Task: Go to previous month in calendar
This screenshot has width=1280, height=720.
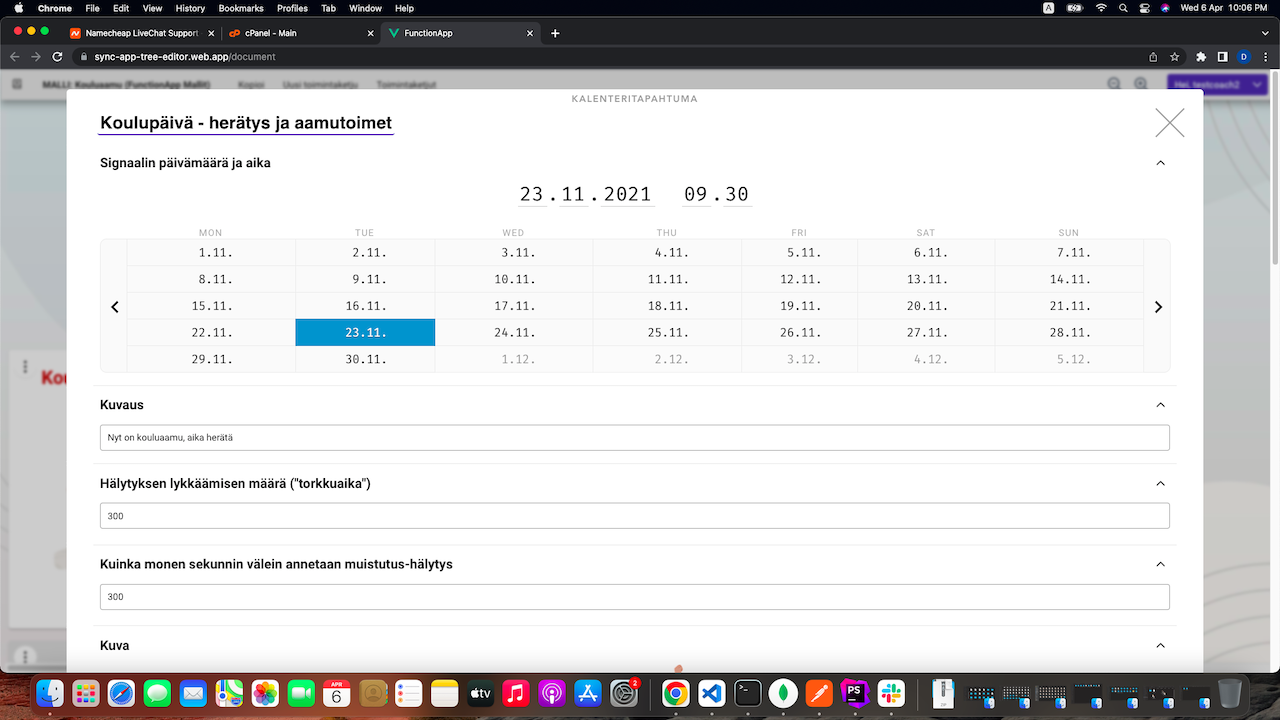Action: click(115, 307)
